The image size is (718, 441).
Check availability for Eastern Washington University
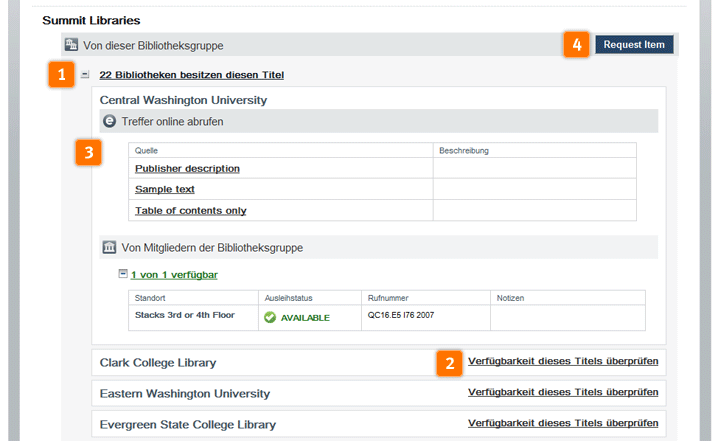point(563,392)
